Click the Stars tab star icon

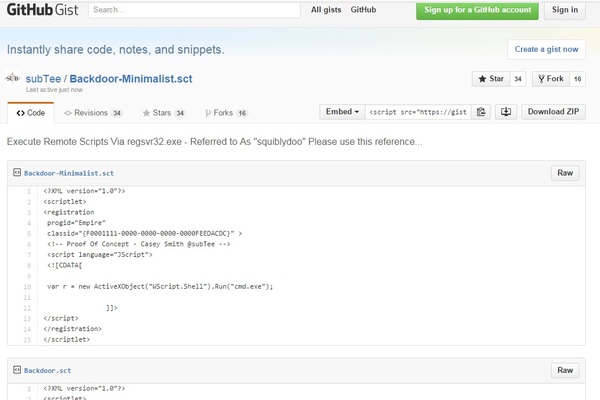146,113
